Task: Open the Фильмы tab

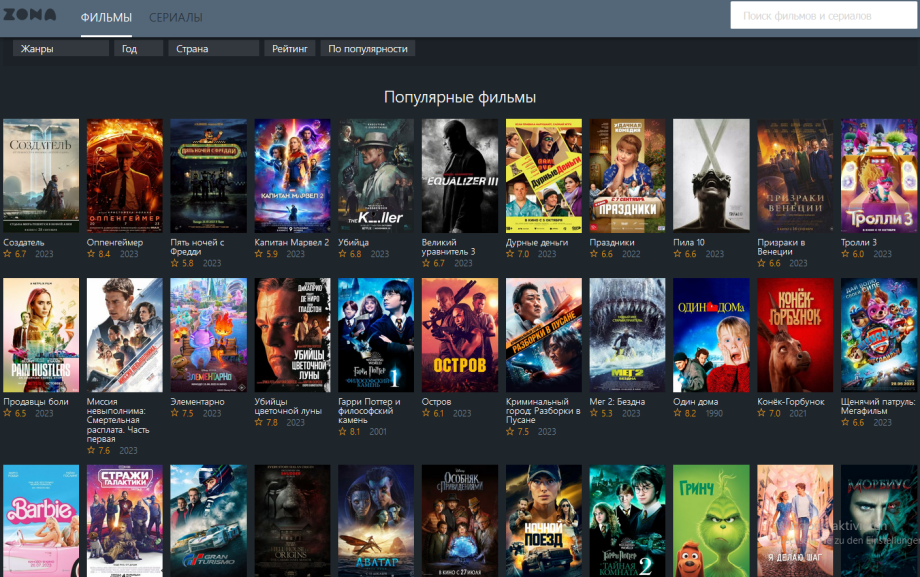Action: pos(106,18)
